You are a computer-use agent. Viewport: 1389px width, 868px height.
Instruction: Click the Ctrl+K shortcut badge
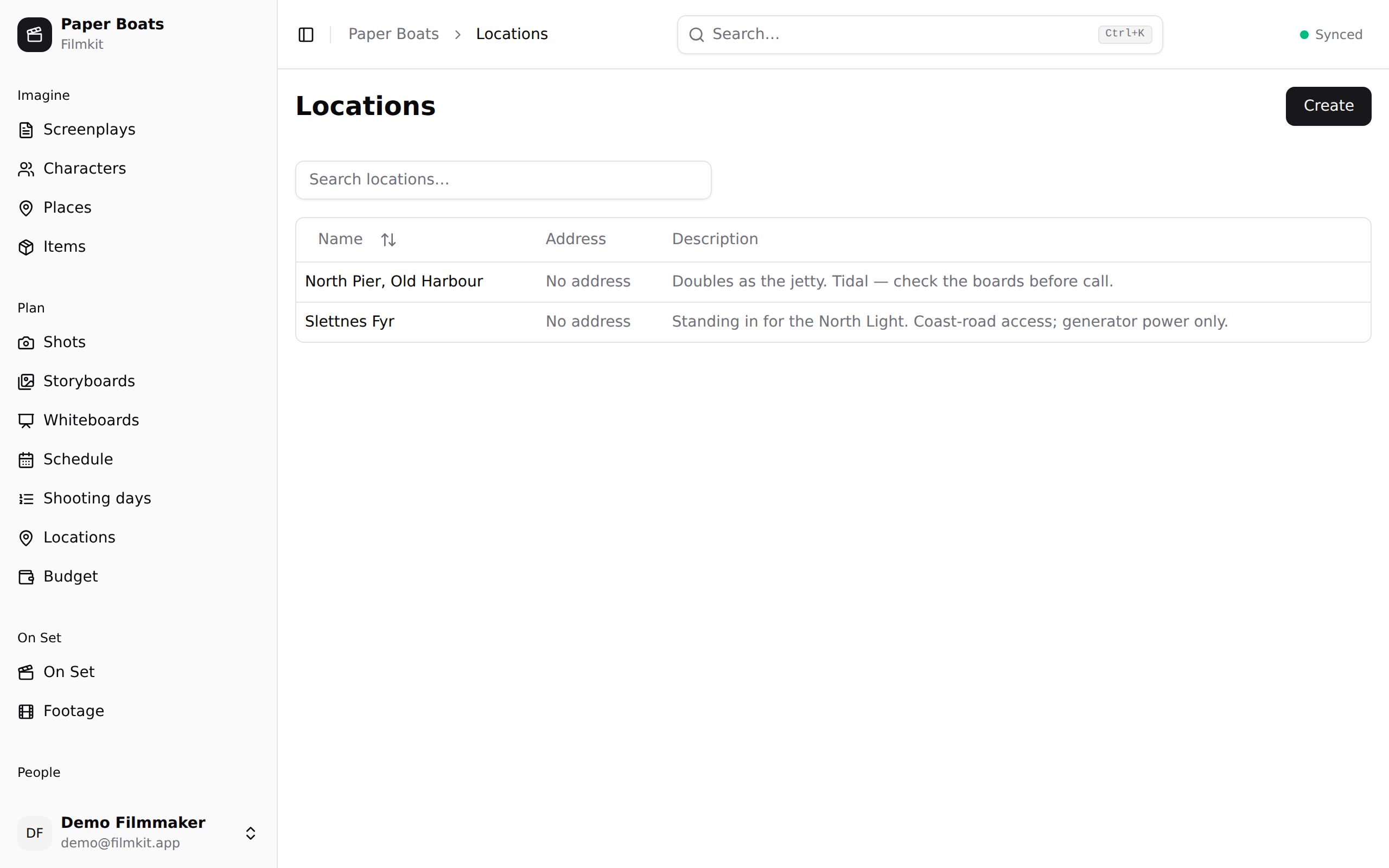tap(1124, 34)
